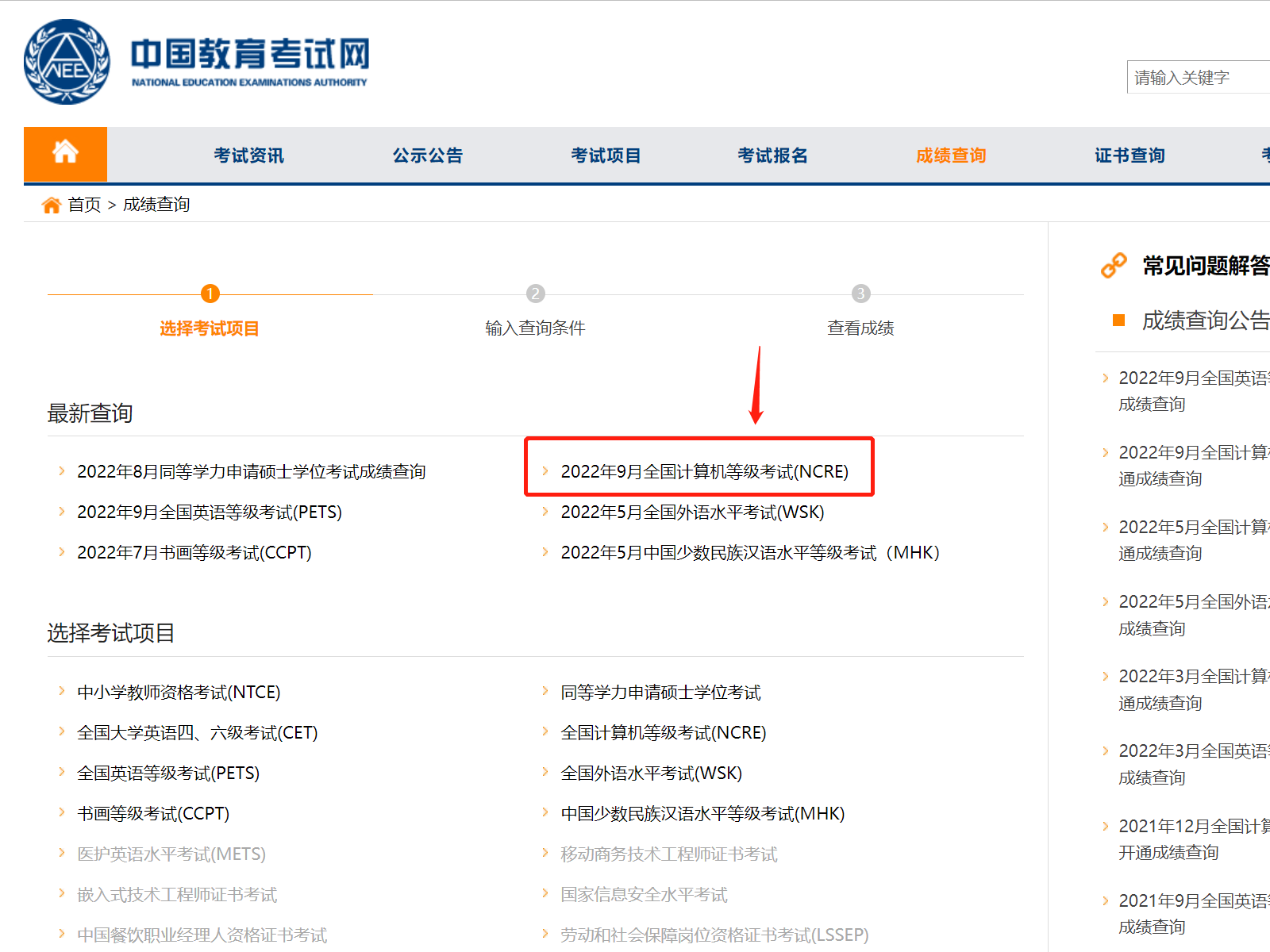
Task: Open the 考试项目 menu
Action: click(x=606, y=155)
